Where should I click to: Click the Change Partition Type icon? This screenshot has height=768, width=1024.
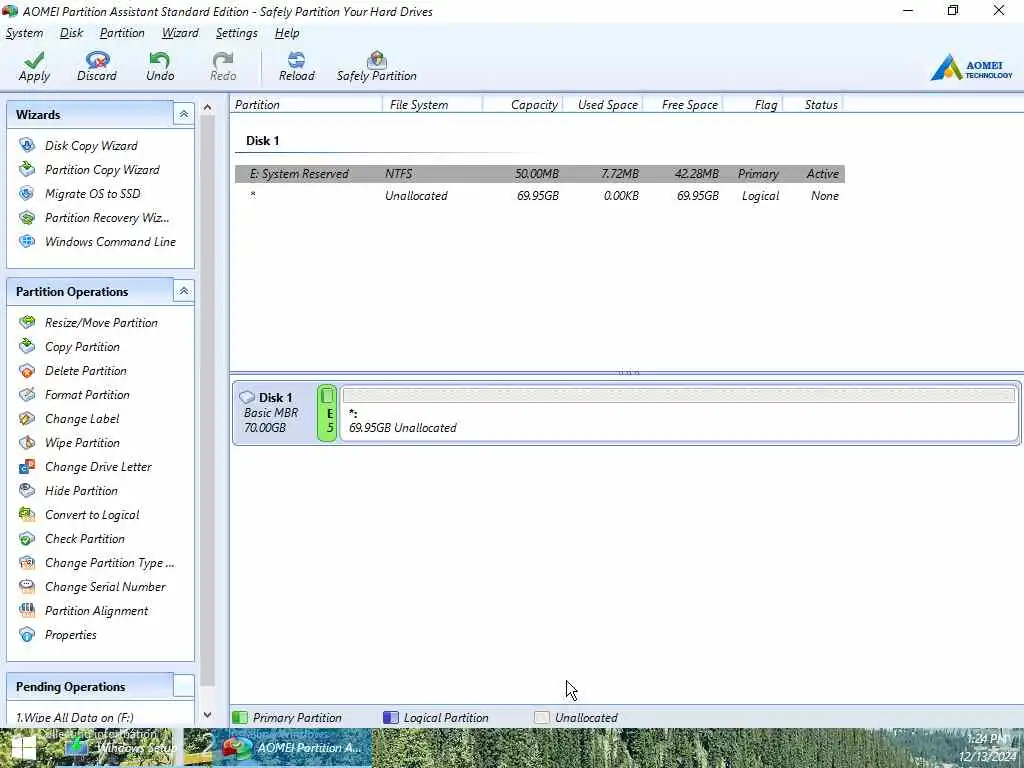click(x=27, y=562)
